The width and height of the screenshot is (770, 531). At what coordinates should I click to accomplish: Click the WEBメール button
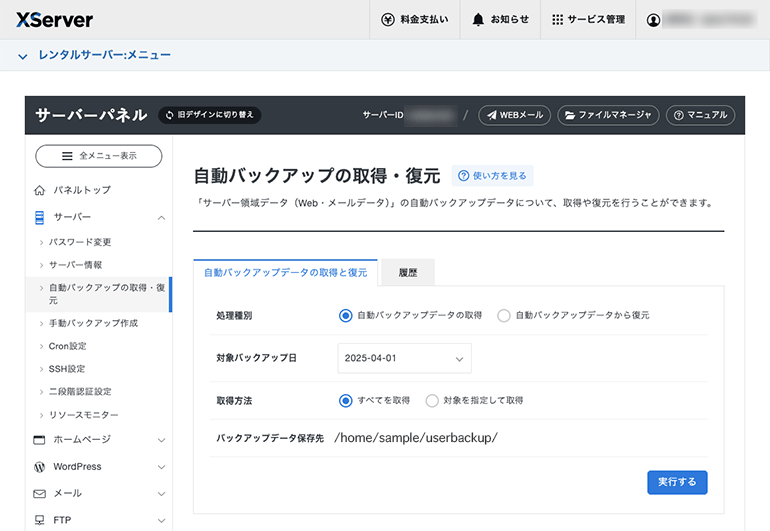pyautogui.click(x=515, y=115)
